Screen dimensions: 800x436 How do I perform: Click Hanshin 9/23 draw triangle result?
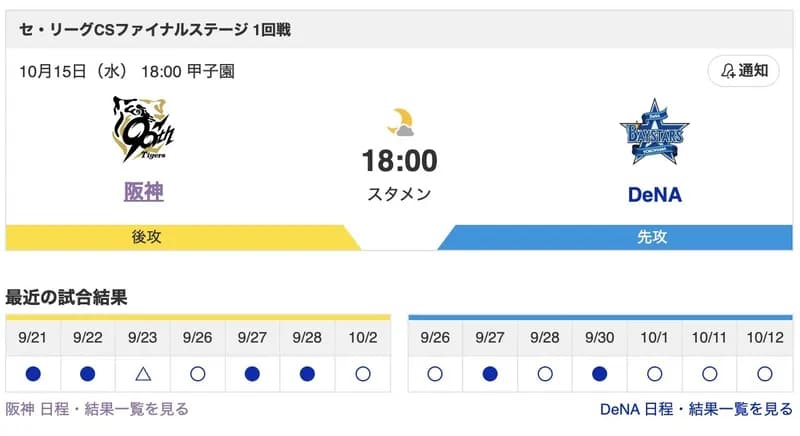click(142, 374)
